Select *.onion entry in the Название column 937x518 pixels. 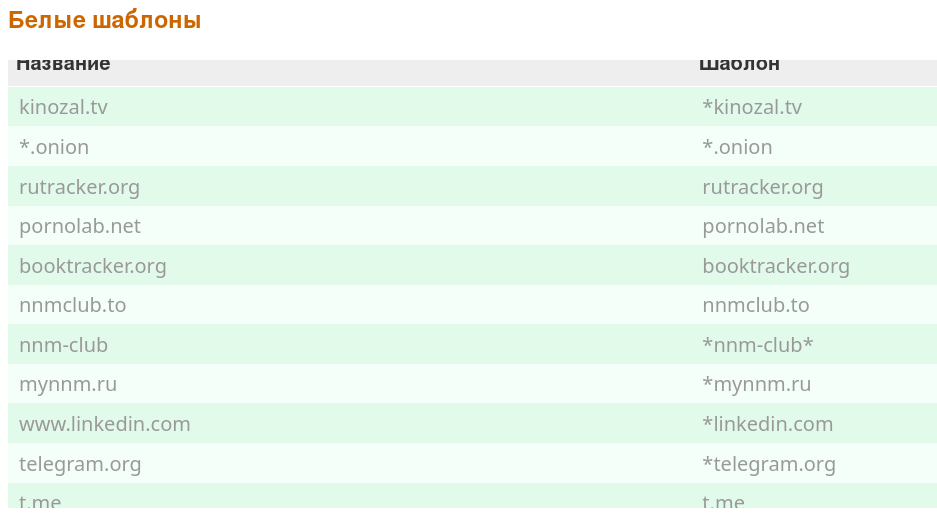54,147
